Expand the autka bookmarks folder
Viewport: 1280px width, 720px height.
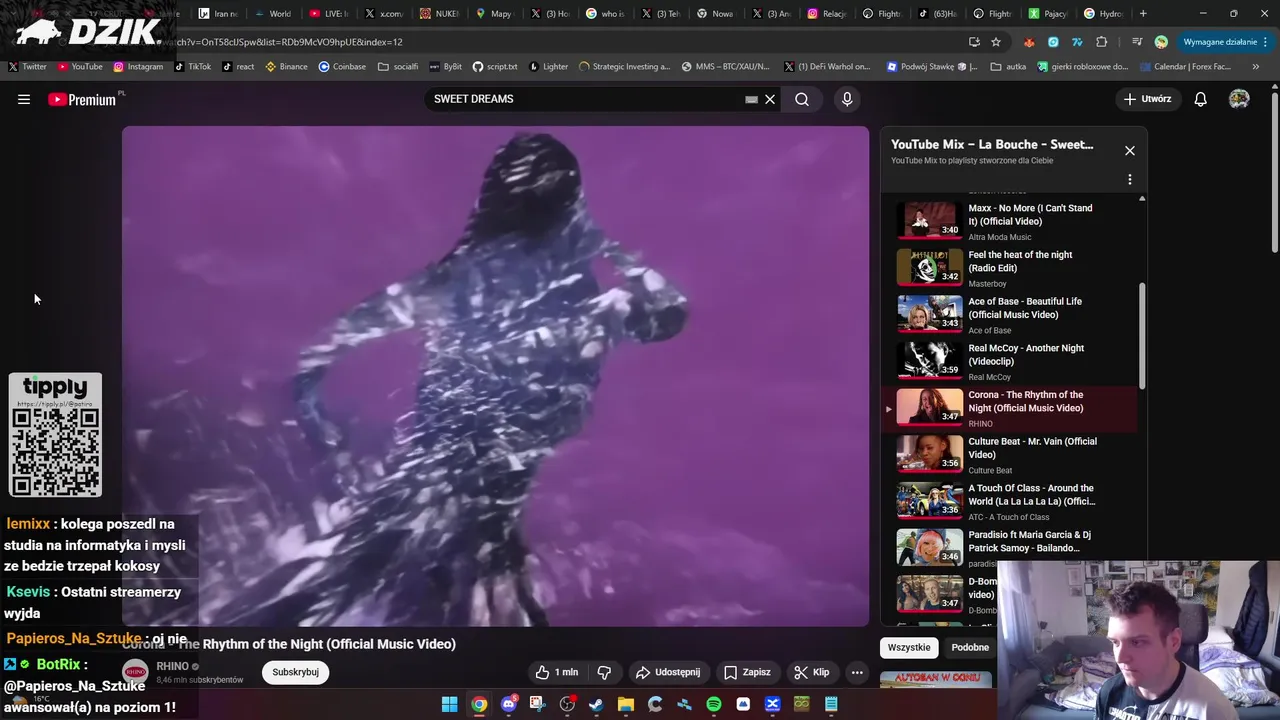(x=1008, y=67)
